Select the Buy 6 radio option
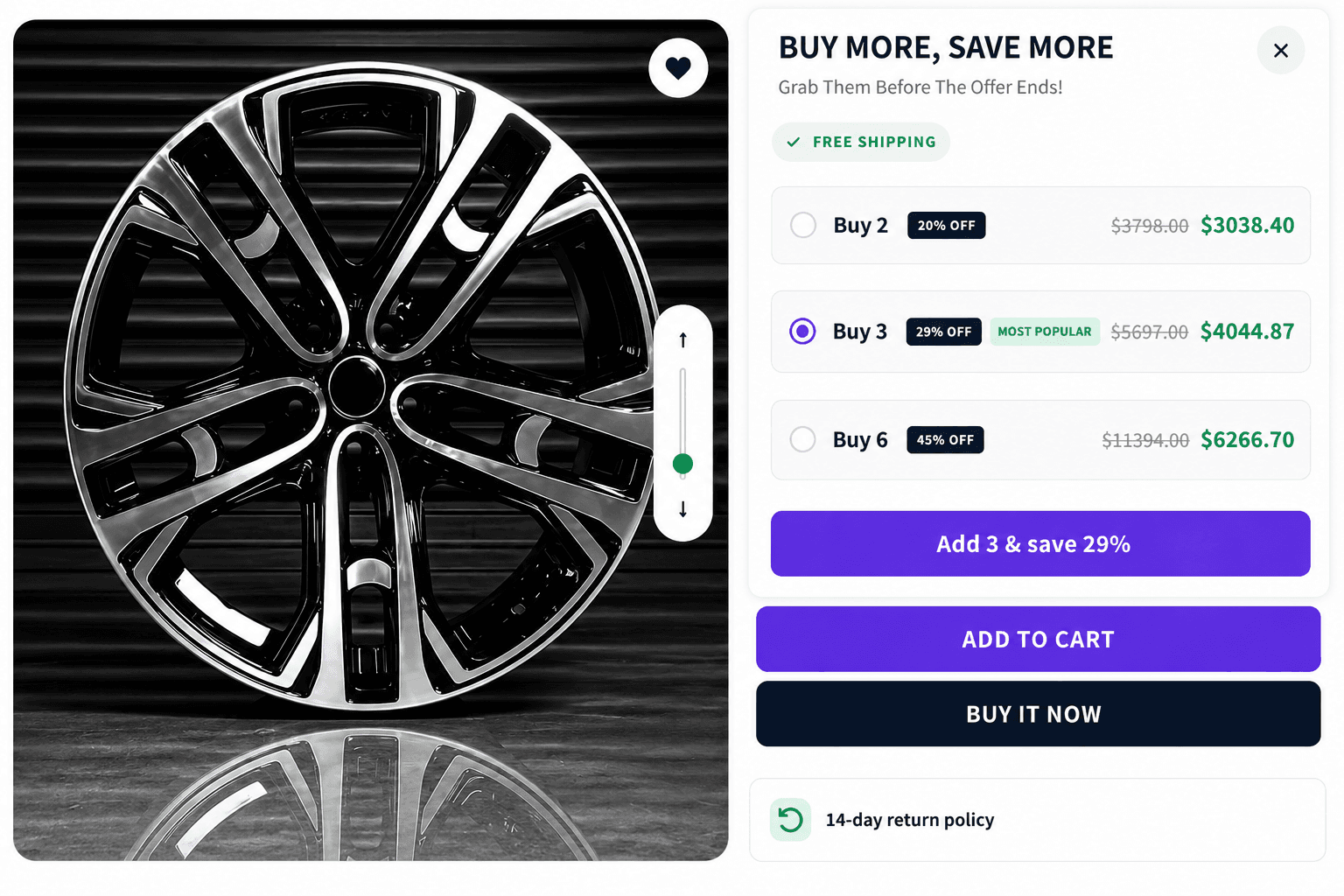This screenshot has width=1344, height=896. click(x=802, y=439)
